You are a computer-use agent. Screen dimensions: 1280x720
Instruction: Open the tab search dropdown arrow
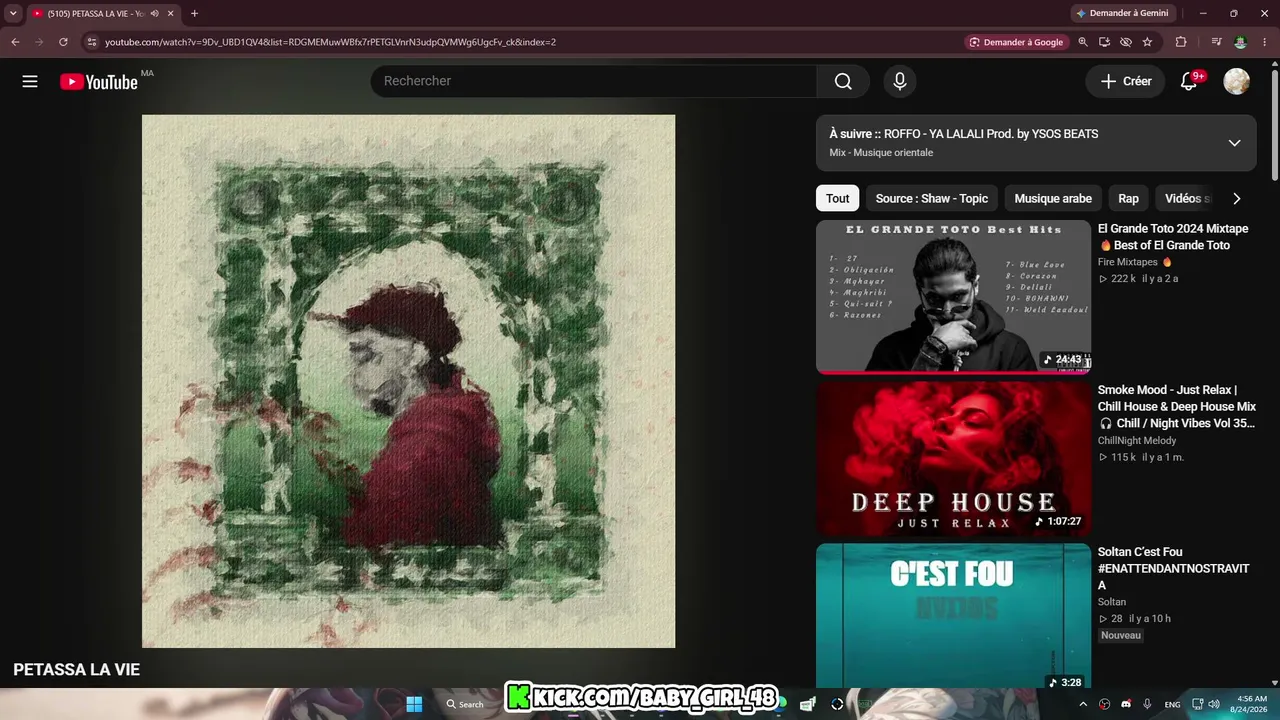[x=13, y=13]
